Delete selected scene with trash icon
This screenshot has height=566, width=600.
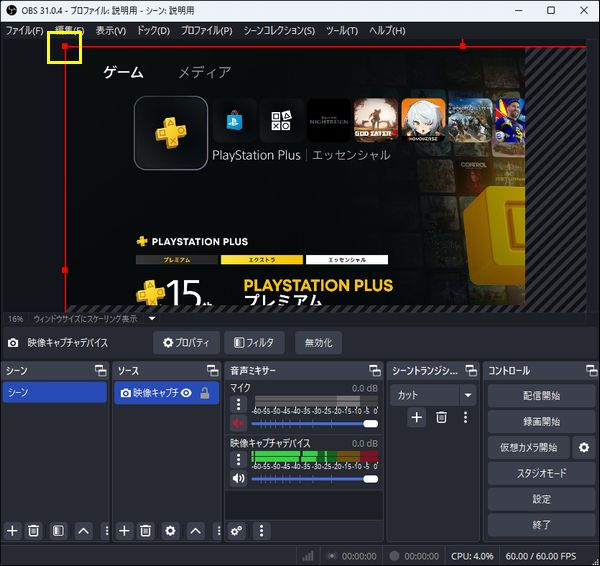click(33, 531)
